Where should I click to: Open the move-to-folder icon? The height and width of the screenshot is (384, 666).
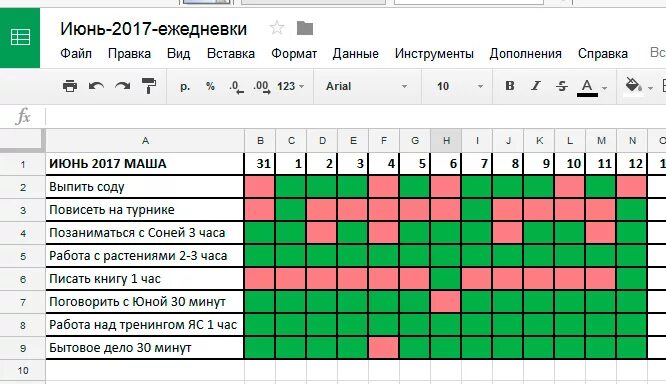(x=305, y=28)
